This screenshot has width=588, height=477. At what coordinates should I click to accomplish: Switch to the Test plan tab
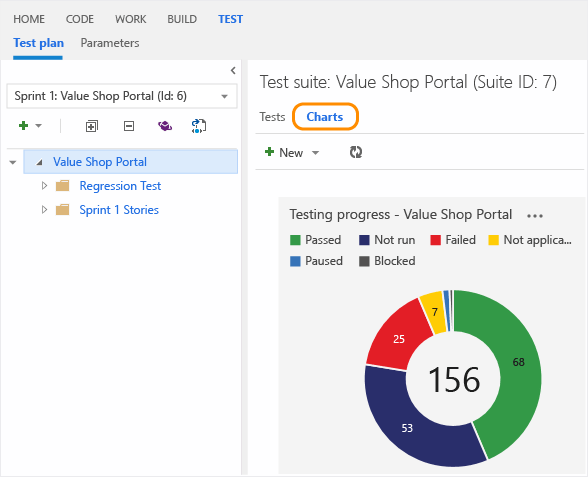38,43
